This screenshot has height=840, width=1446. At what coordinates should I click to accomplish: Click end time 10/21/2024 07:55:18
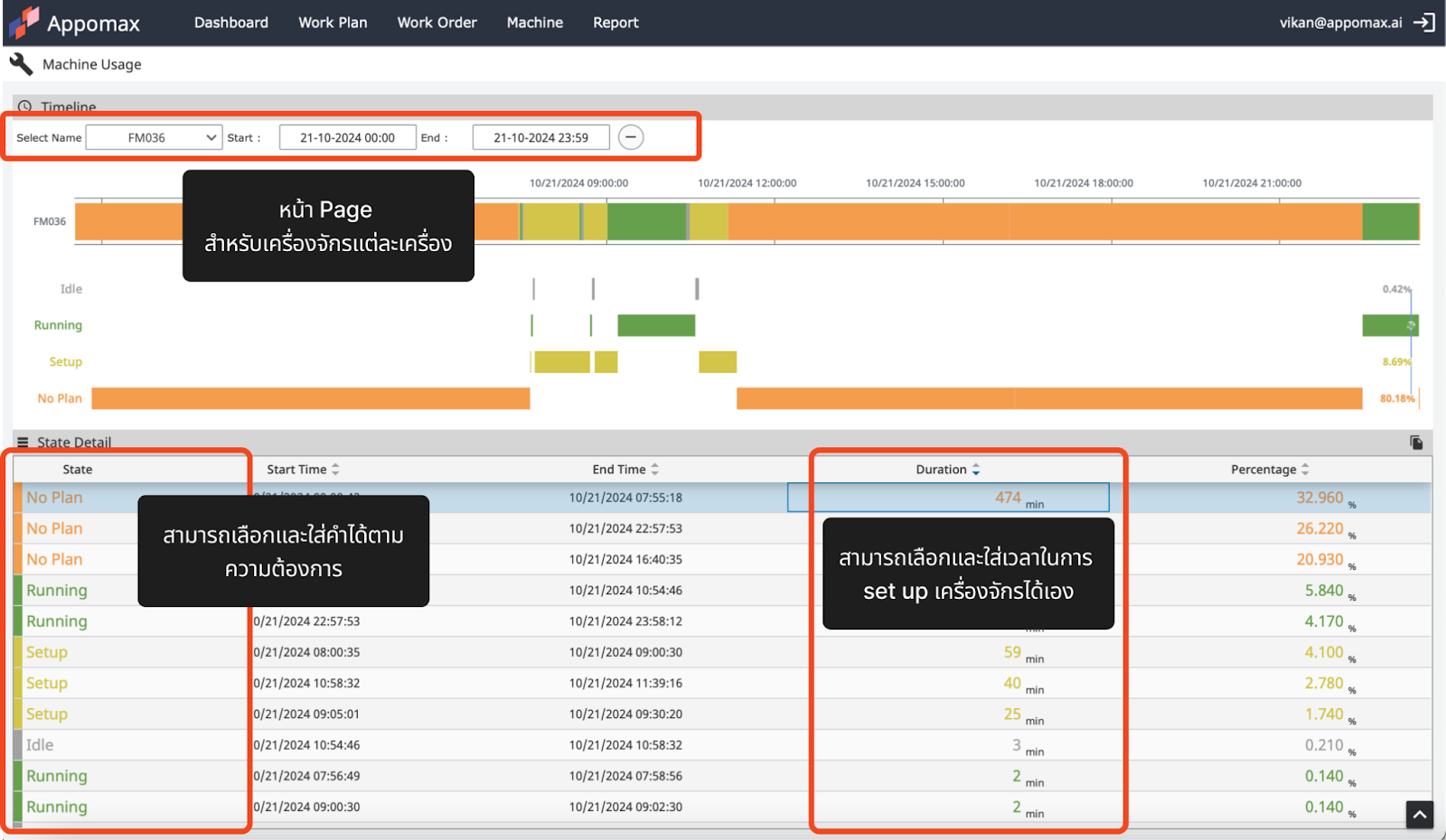coord(625,498)
